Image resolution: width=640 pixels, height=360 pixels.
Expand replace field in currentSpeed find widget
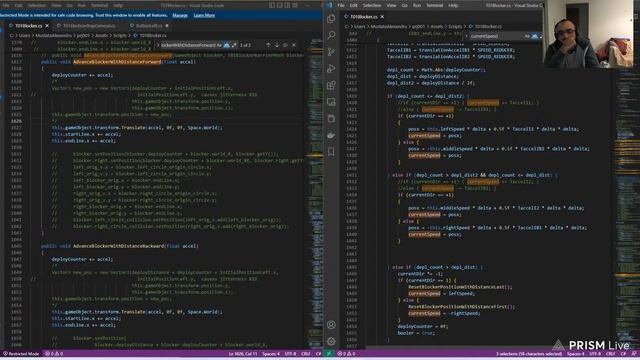coord(467,36)
